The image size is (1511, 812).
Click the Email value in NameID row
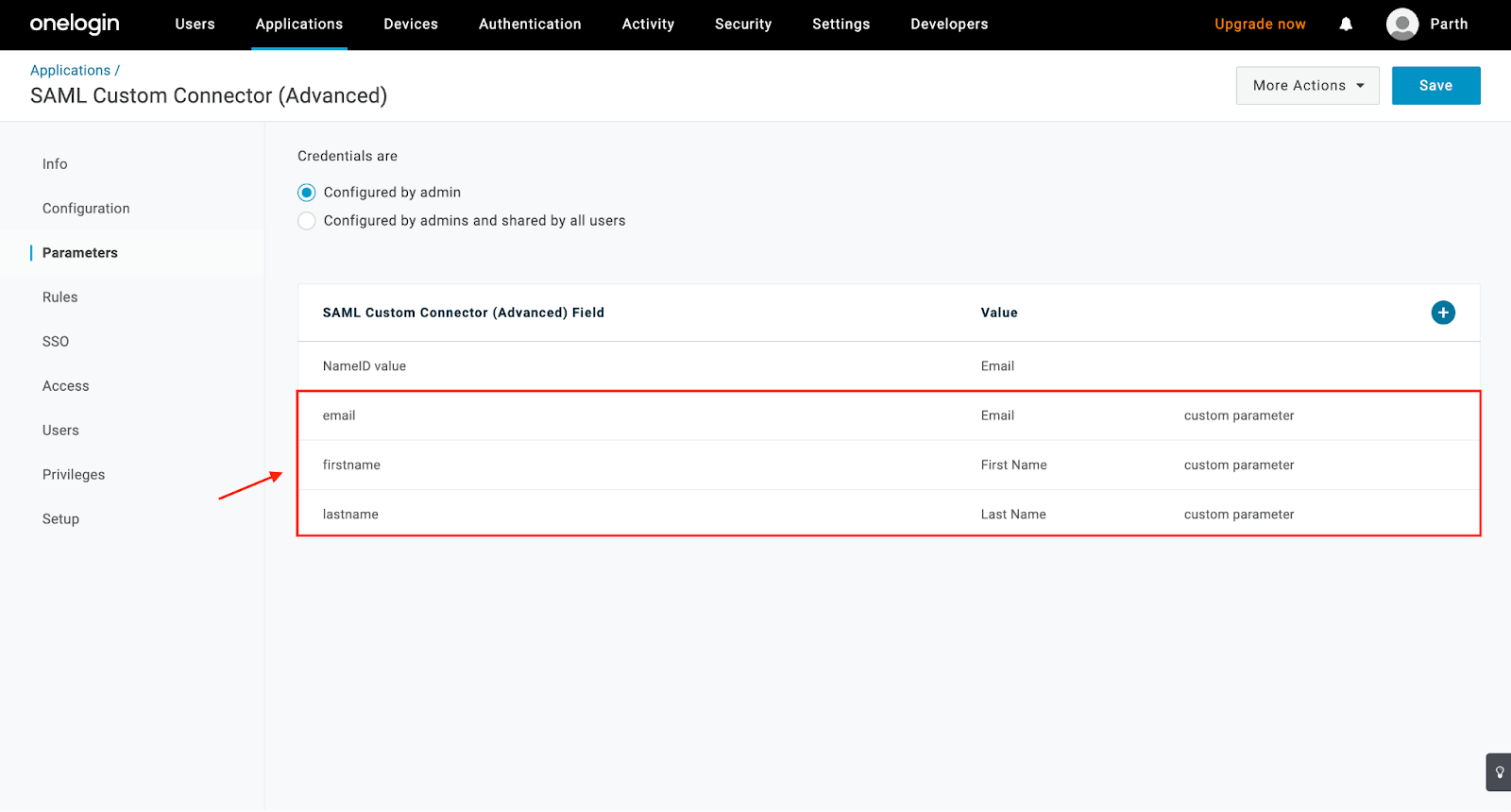[997, 366]
